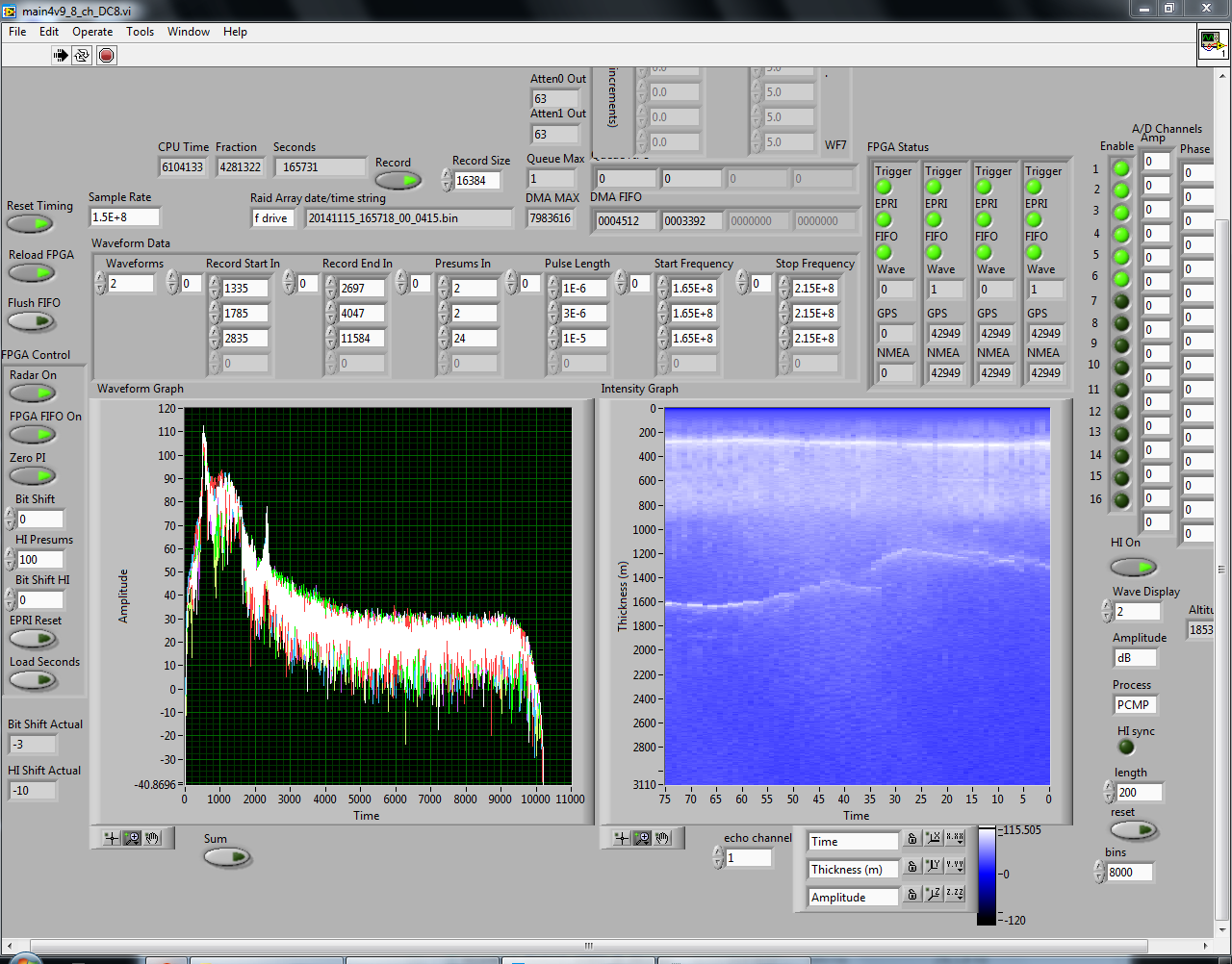Select the Waveform Graph zoom tool
1232x964 pixels.
coord(132,838)
